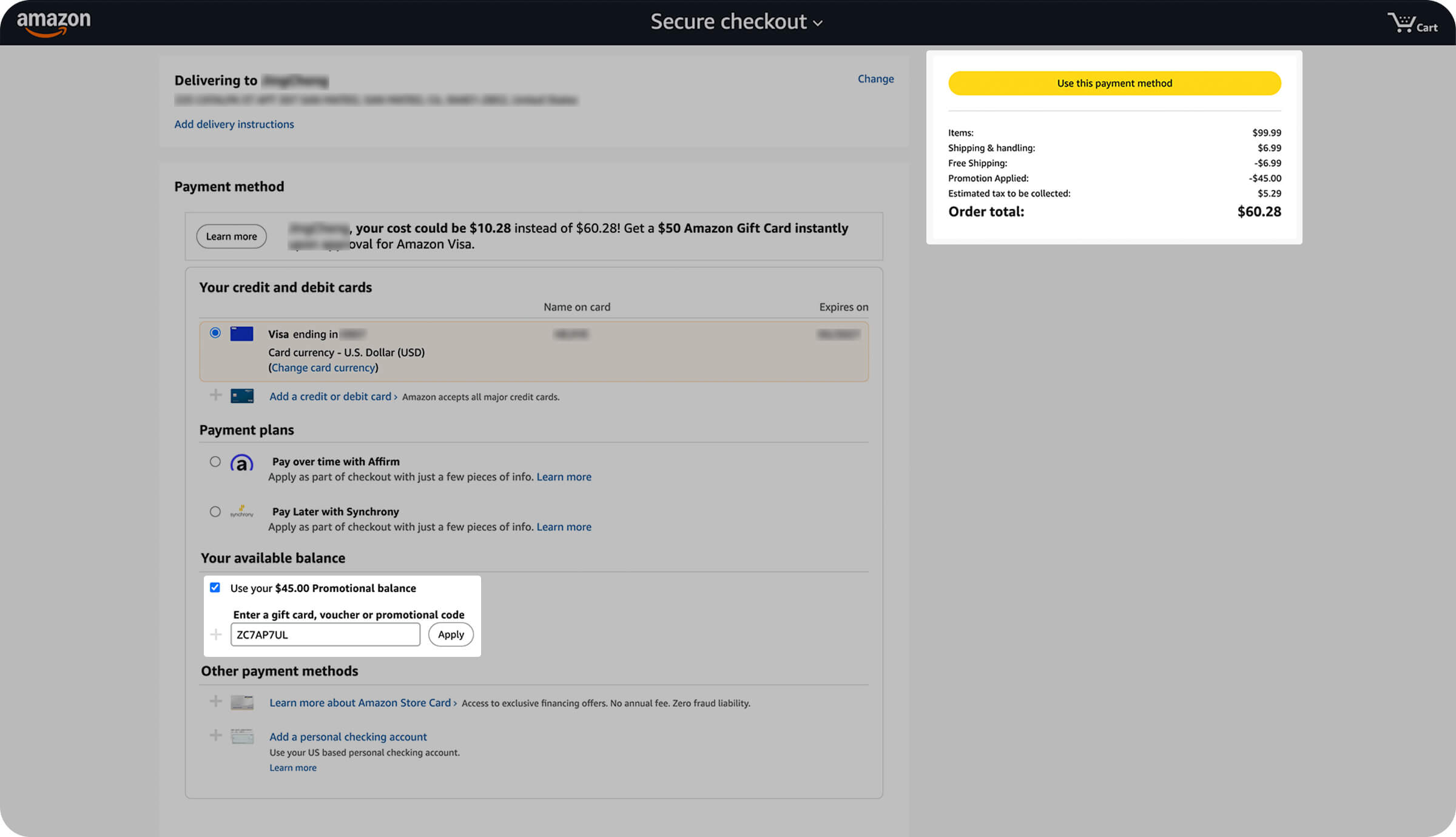Screen dimensions: 1456x837
Task: Click plus icon beside the promo code field
Action: [x=215, y=634]
